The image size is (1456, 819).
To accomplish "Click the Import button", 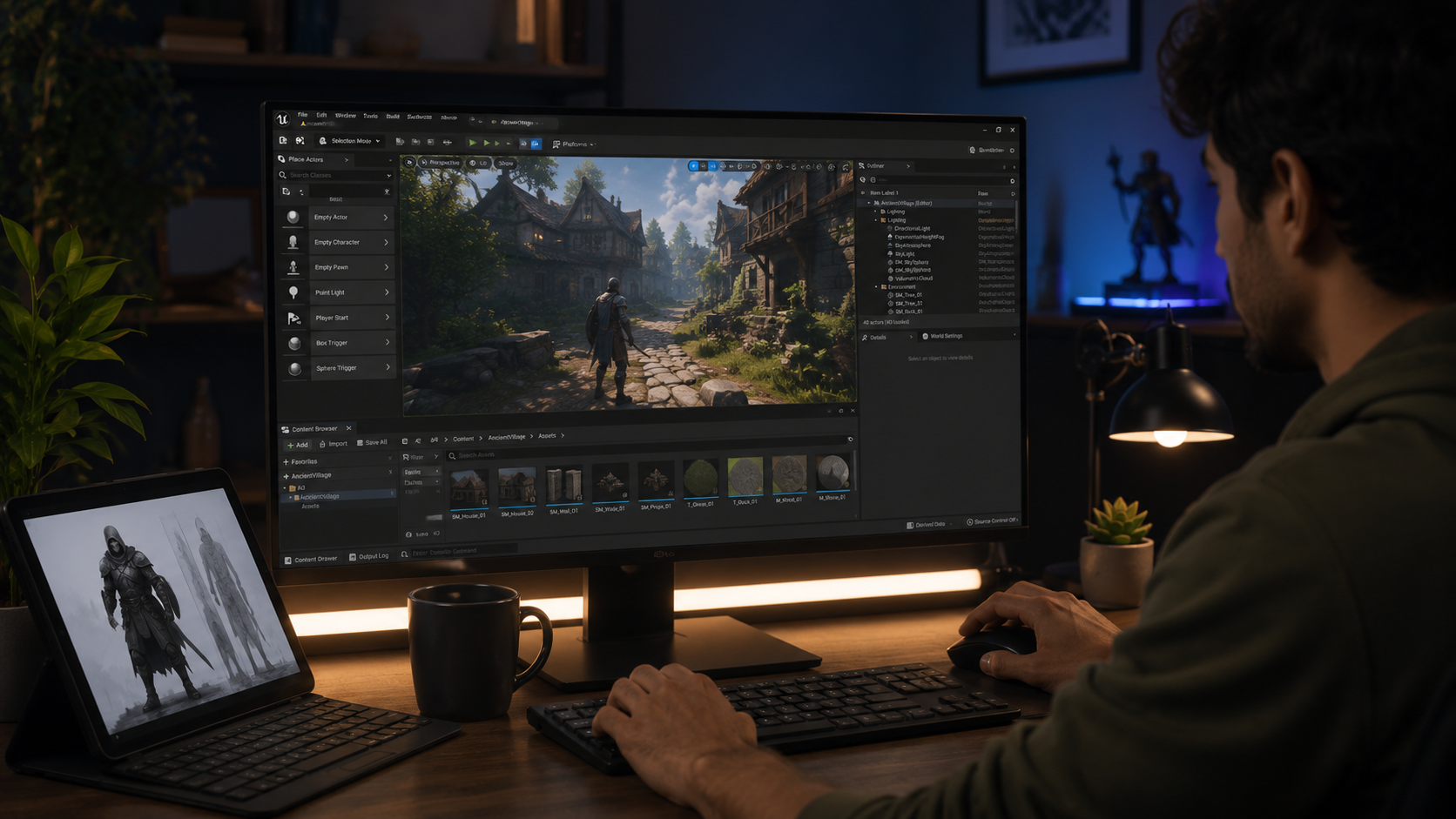I will click(334, 444).
